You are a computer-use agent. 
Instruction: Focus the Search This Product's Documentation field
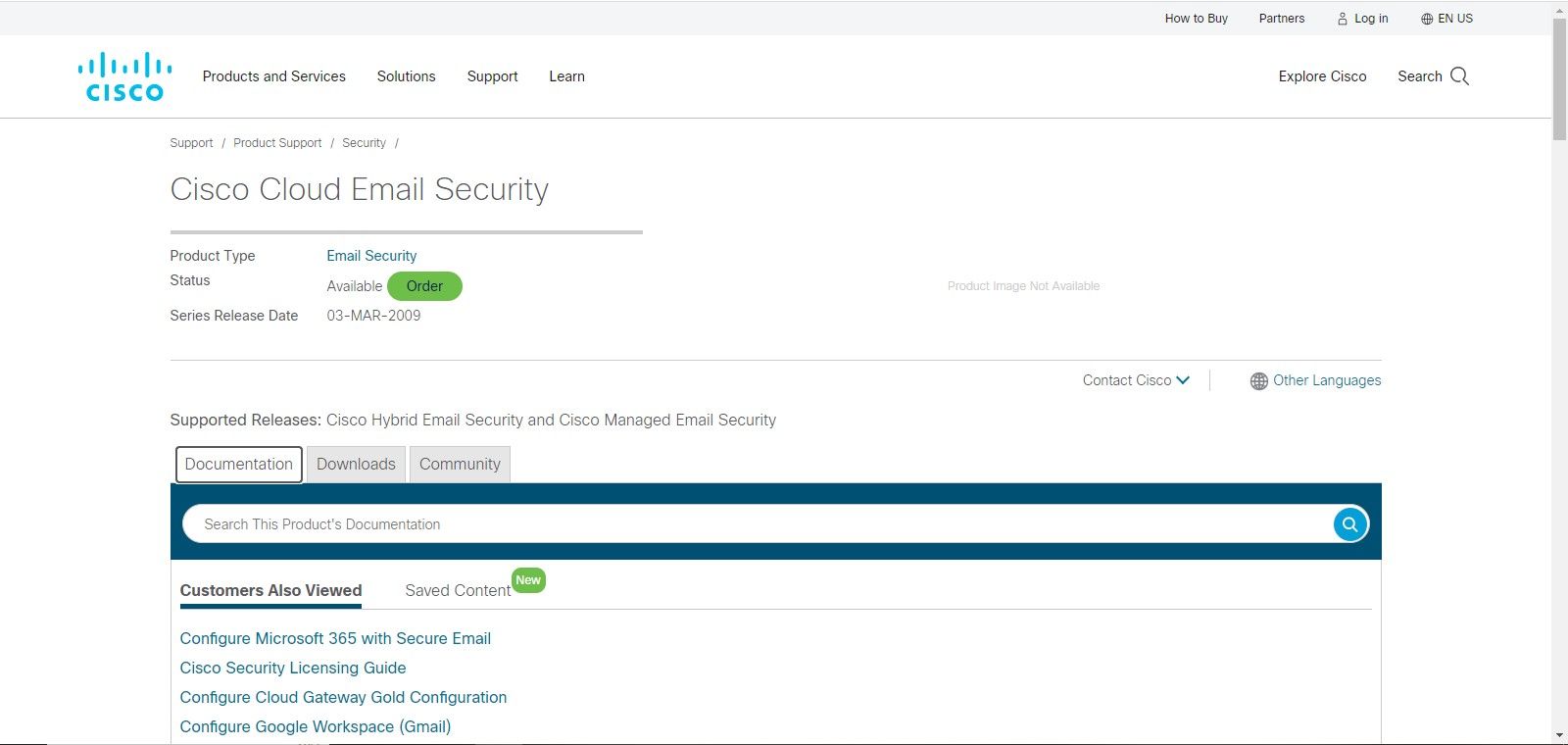coord(757,524)
